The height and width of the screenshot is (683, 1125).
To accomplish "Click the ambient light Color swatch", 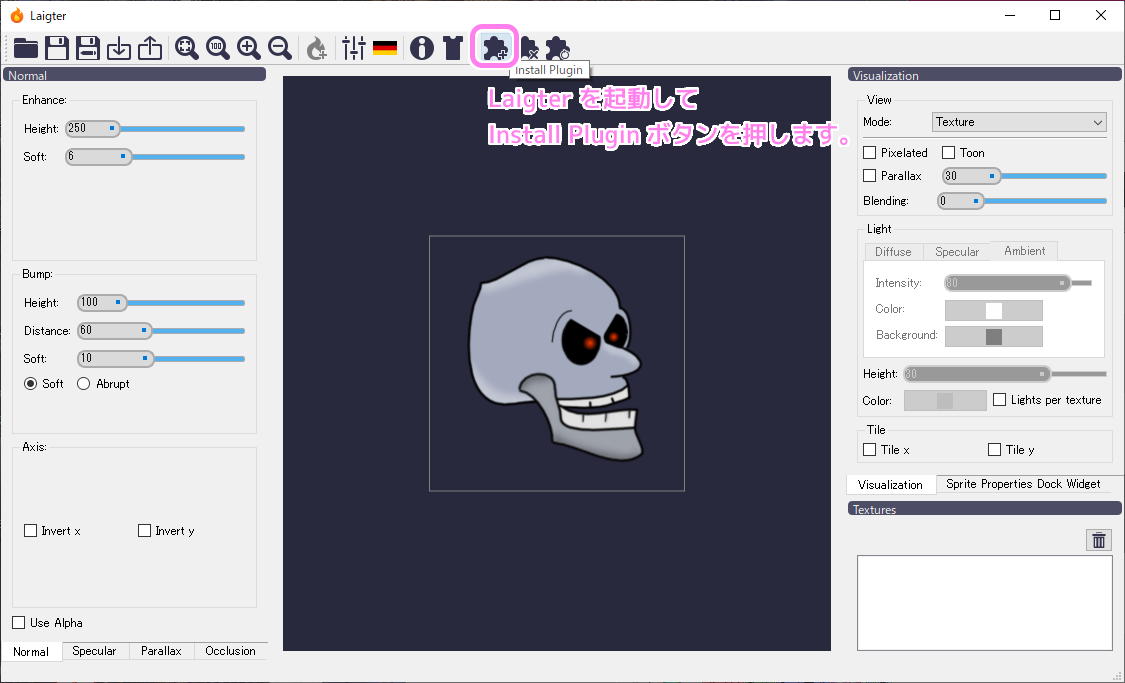I will click(x=994, y=309).
